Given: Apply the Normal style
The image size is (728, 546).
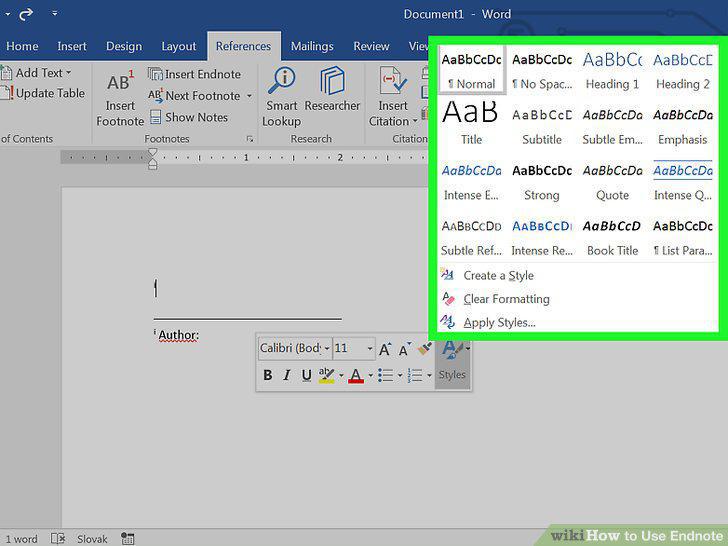Looking at the screenshot, I should click(x=471, y=70).
